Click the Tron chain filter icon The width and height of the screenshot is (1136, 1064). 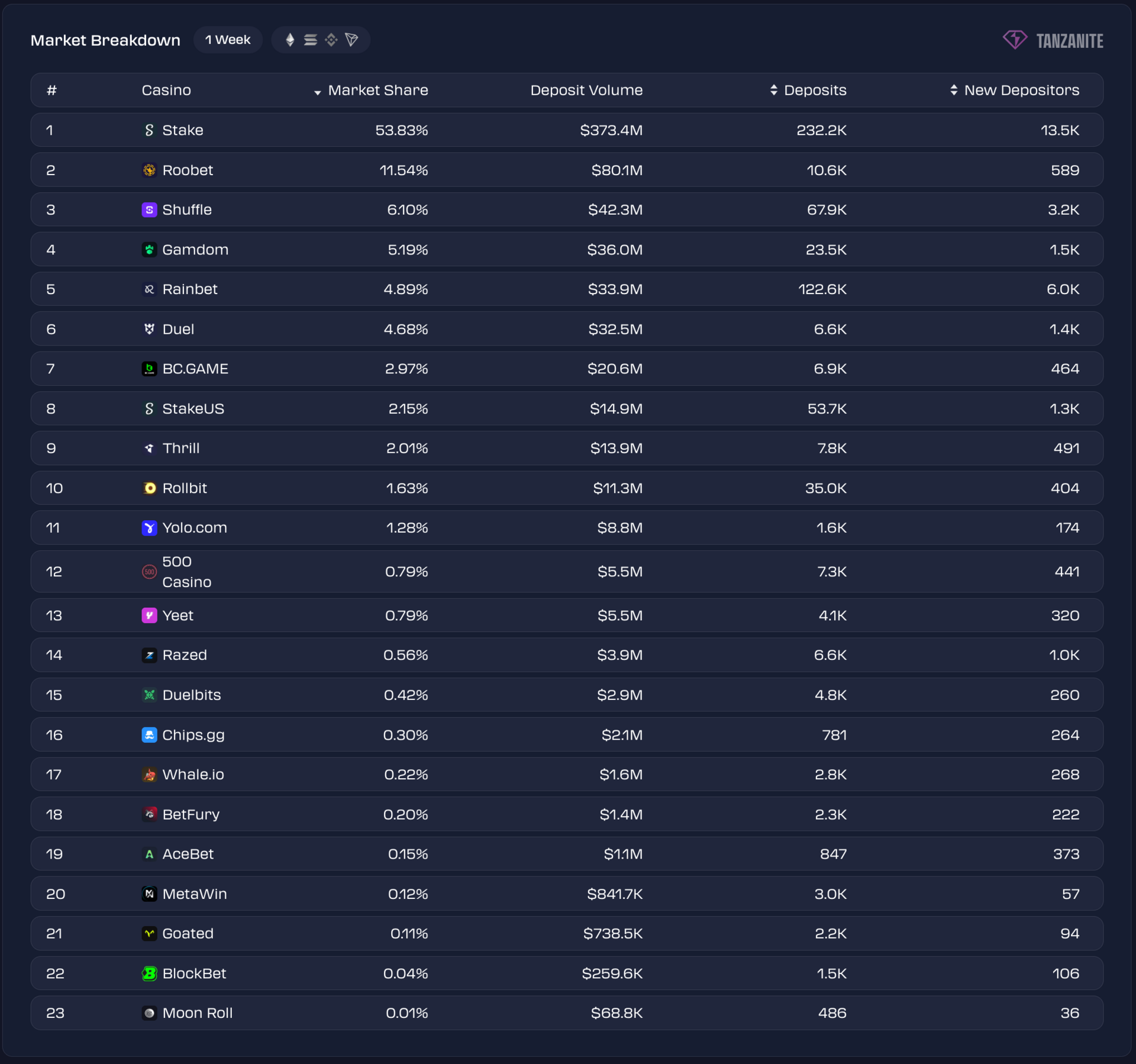(352, 40)
